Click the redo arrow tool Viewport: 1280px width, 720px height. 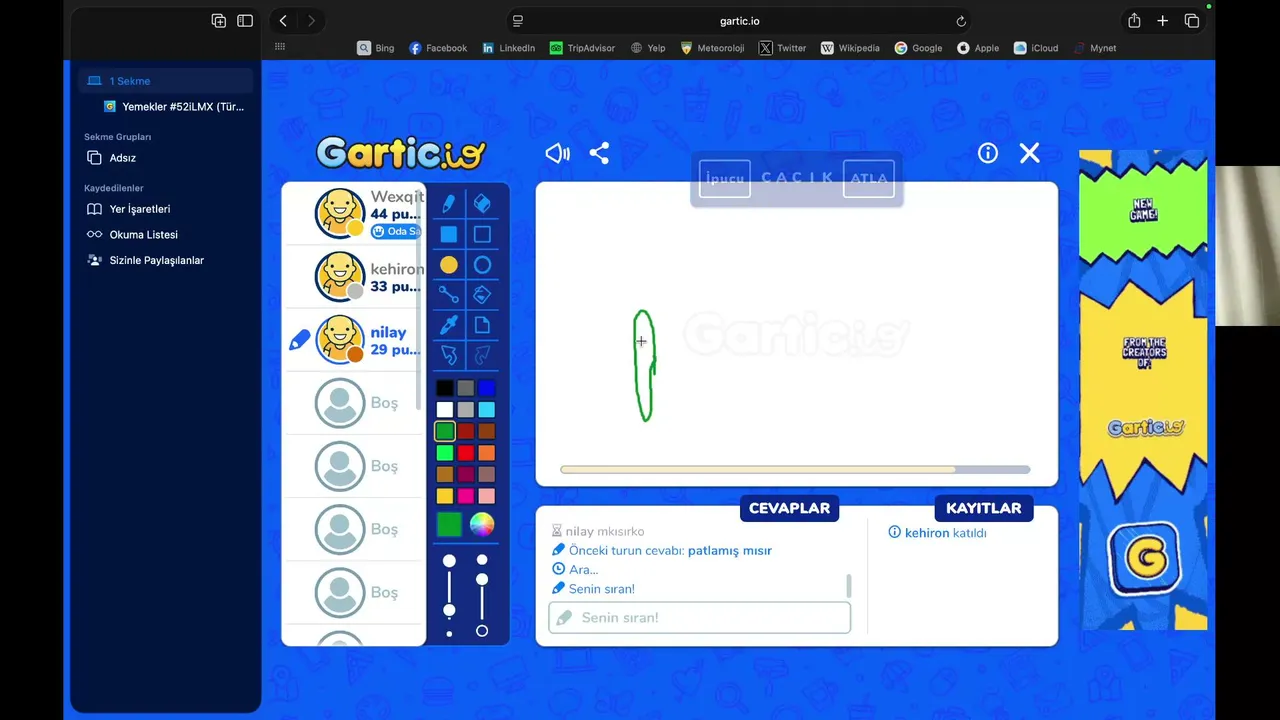[x=482, y=355]
